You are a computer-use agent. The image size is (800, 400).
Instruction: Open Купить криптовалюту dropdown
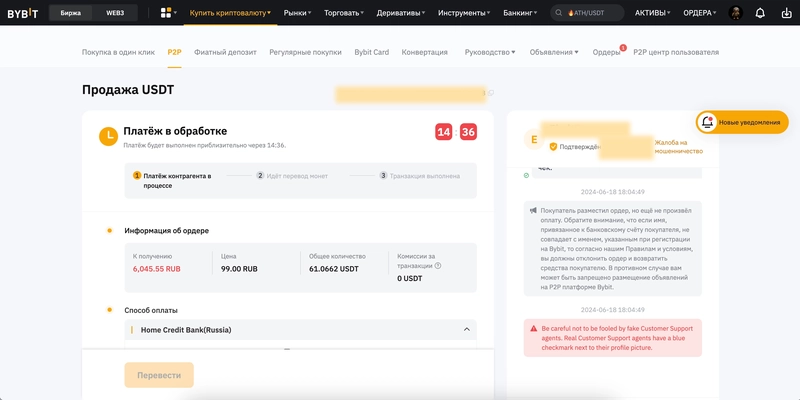[x=230, y=13]
